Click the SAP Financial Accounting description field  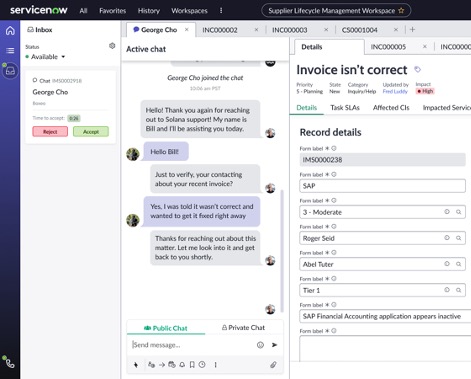point(385,316)
